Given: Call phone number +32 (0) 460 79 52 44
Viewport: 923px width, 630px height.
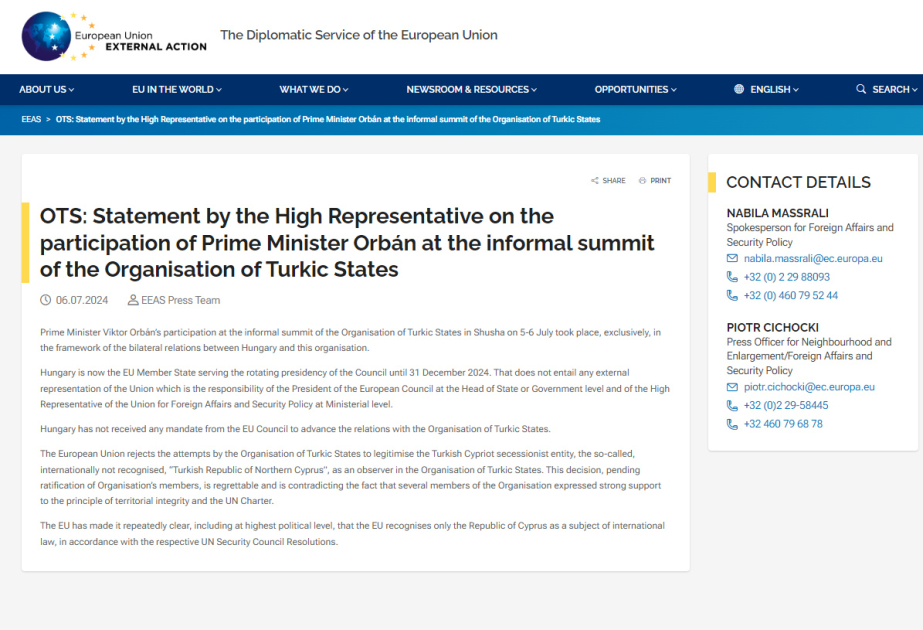Looking at the screenshot, I should point(791,296).
